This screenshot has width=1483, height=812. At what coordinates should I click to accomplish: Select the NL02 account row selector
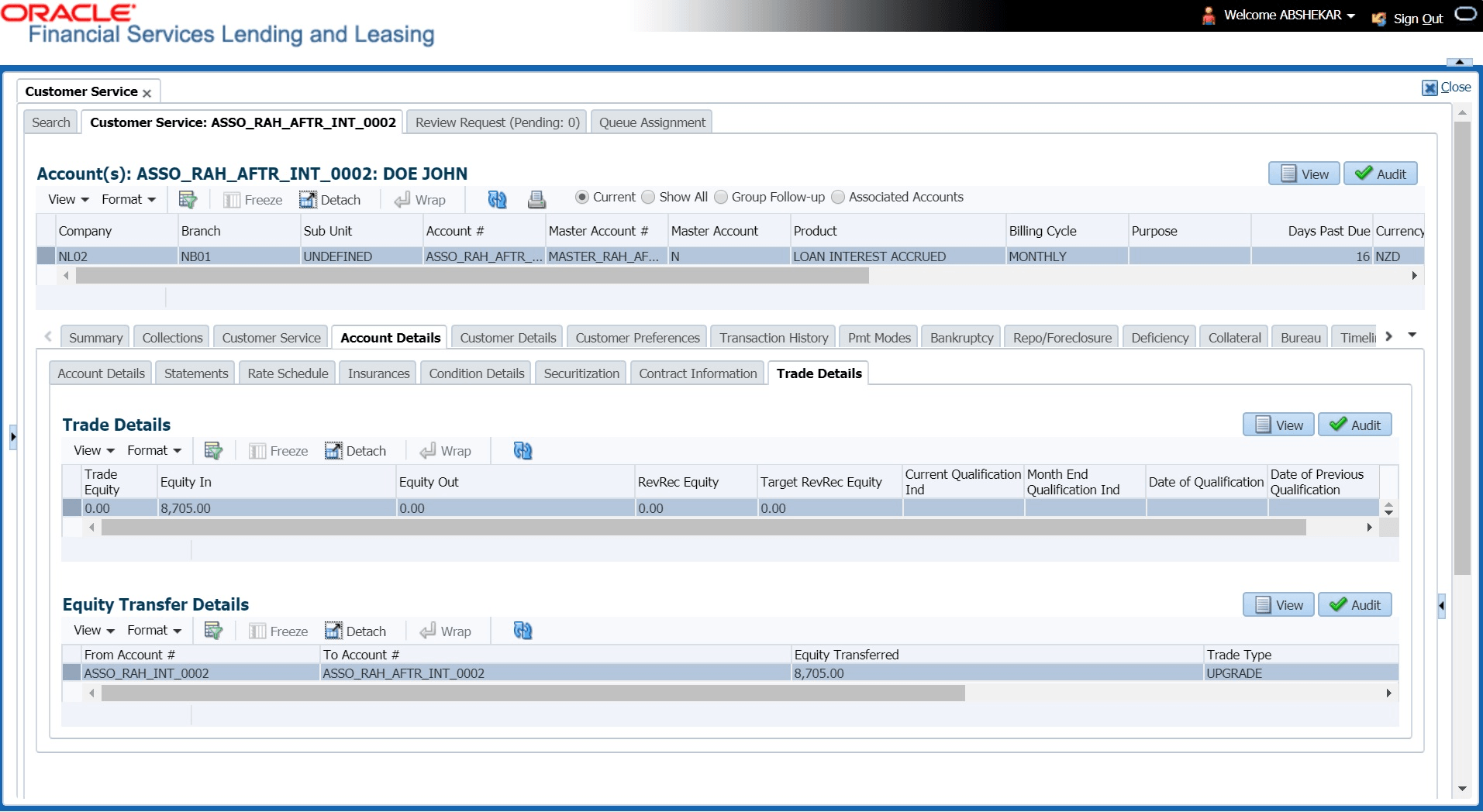click(46, 256)
